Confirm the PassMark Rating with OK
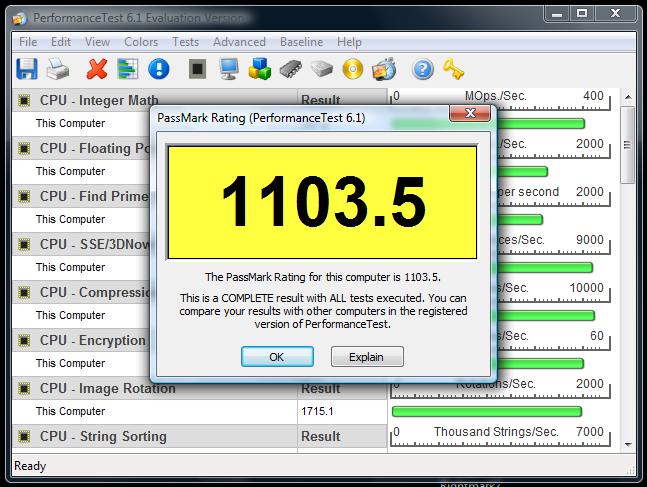The width and height of the screenshot is (647, 487). pyautogui.click(x=277, y=357)
